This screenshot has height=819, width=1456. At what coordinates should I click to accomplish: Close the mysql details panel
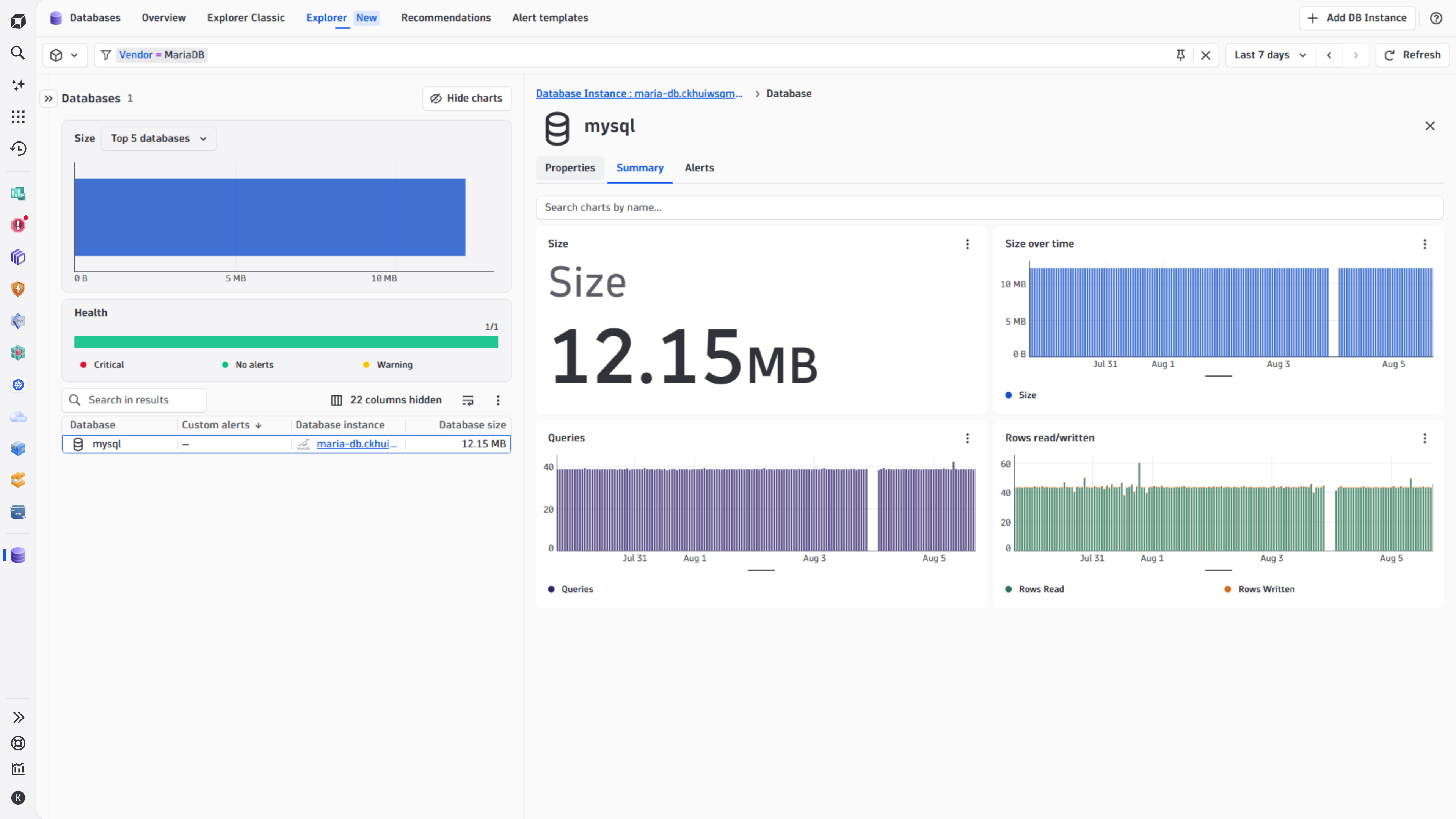click(x=1430, y=126)
